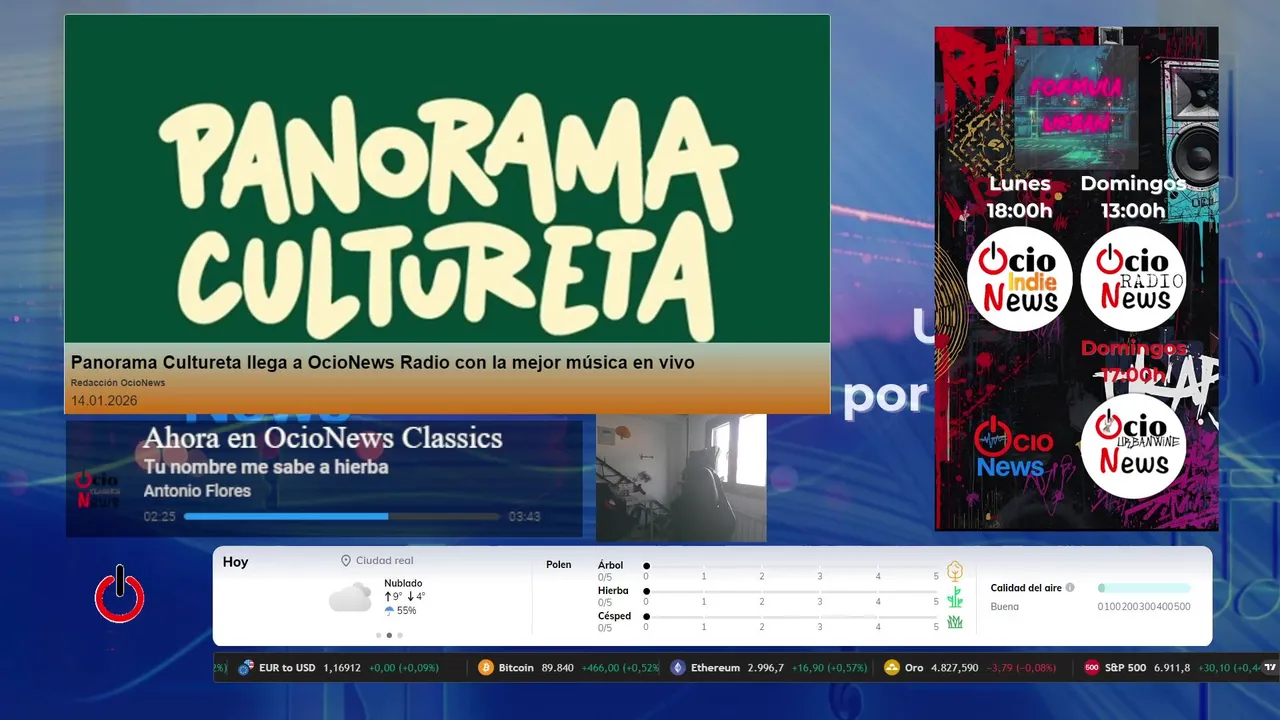Select the first weather carousel dot
The height and width of the screenshot is (720, 1280).
click(378, 635)
